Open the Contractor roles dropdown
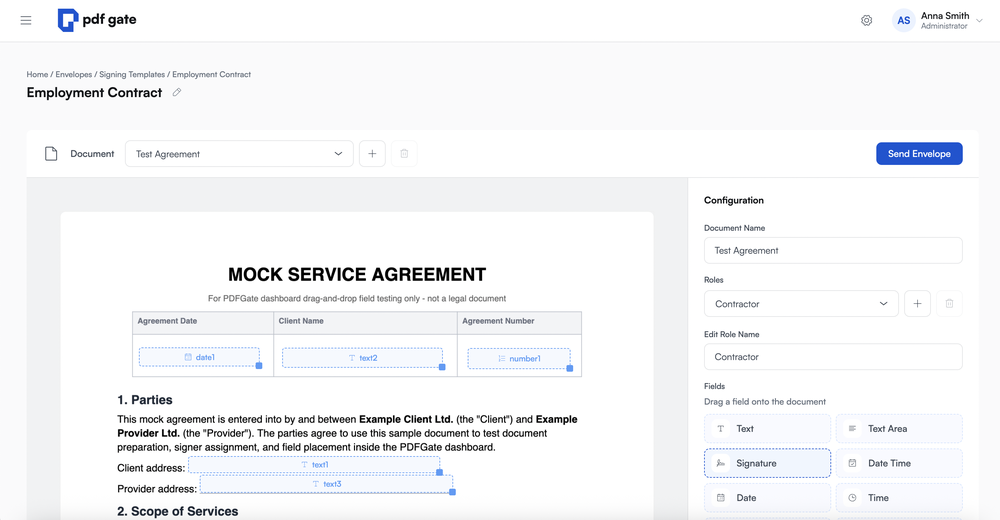 coord(801,304)
